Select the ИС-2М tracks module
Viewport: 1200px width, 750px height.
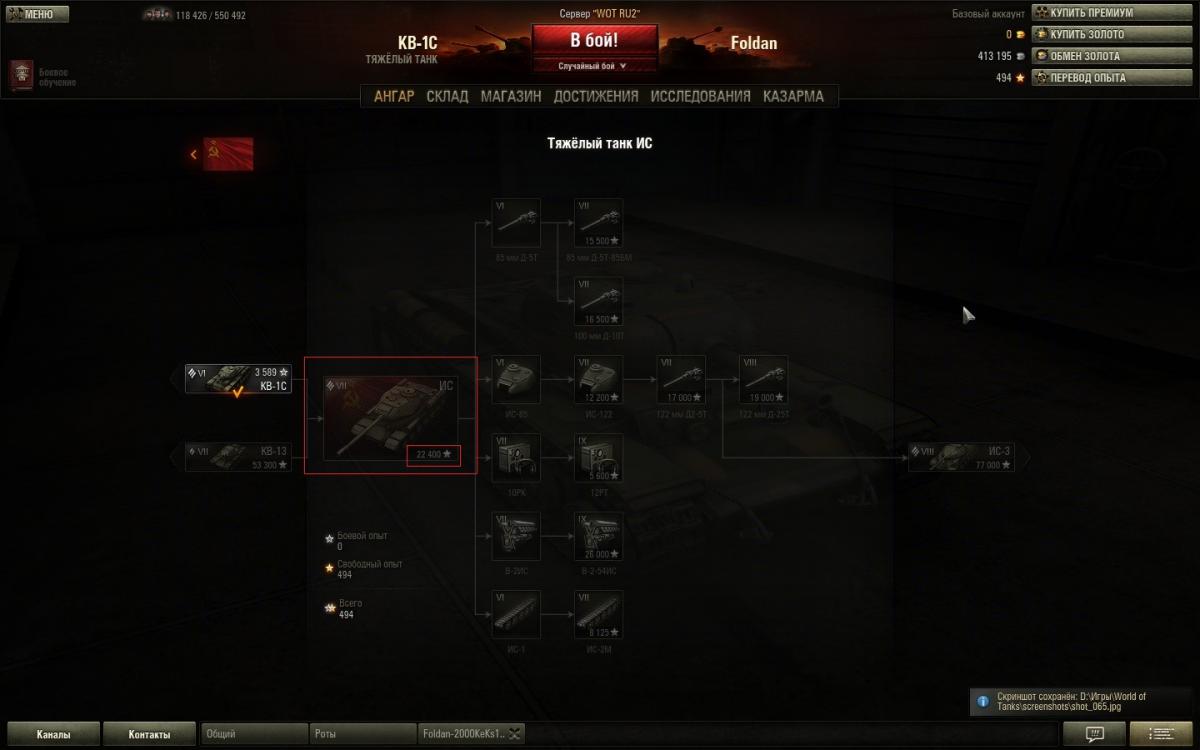pos(598,614)
